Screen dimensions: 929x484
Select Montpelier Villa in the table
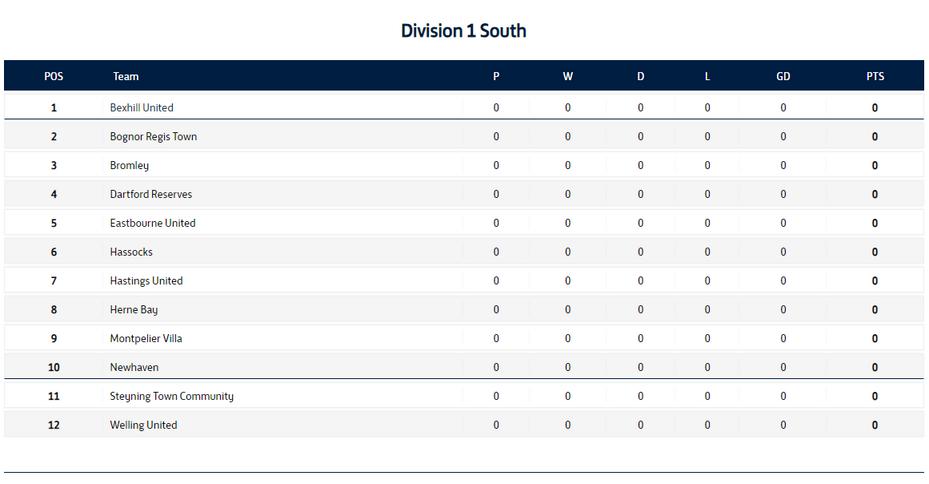146,339
